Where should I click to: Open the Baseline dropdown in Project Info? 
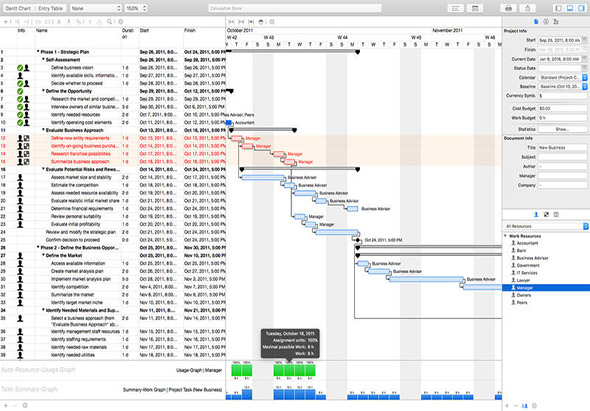coord(563,87)
